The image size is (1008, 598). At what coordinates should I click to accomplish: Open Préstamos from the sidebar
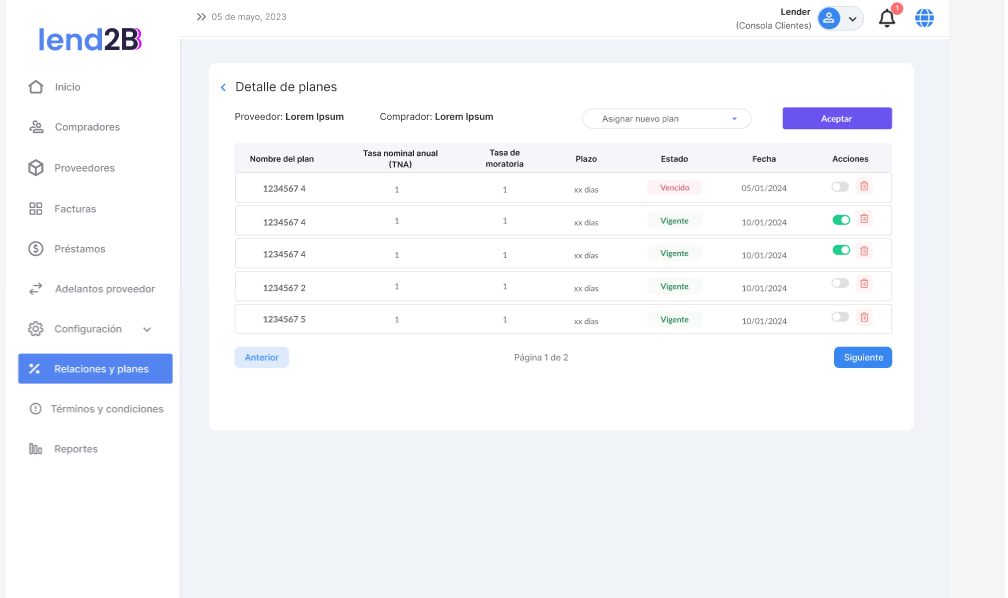(x=79, y=249)
